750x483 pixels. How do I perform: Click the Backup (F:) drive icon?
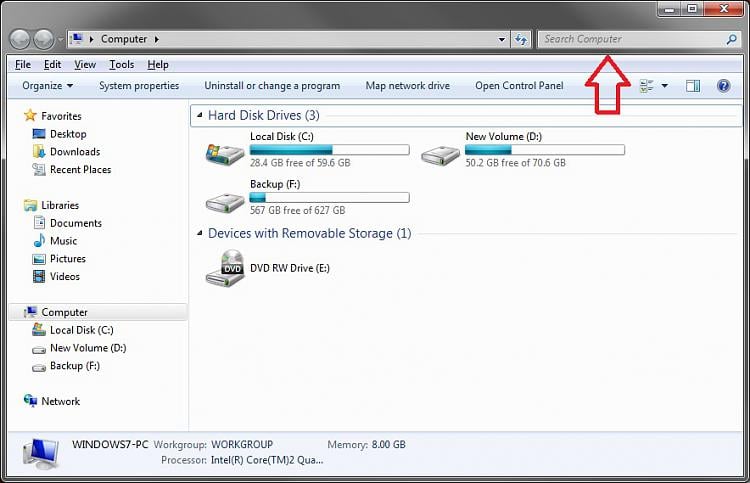(x=225, y=203)
